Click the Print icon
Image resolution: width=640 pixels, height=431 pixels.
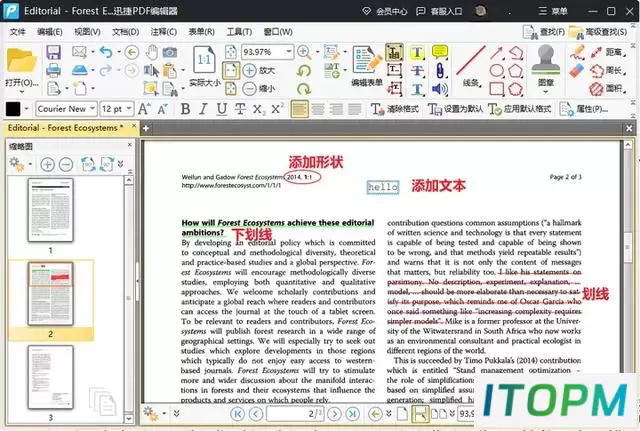pos(53,70)
